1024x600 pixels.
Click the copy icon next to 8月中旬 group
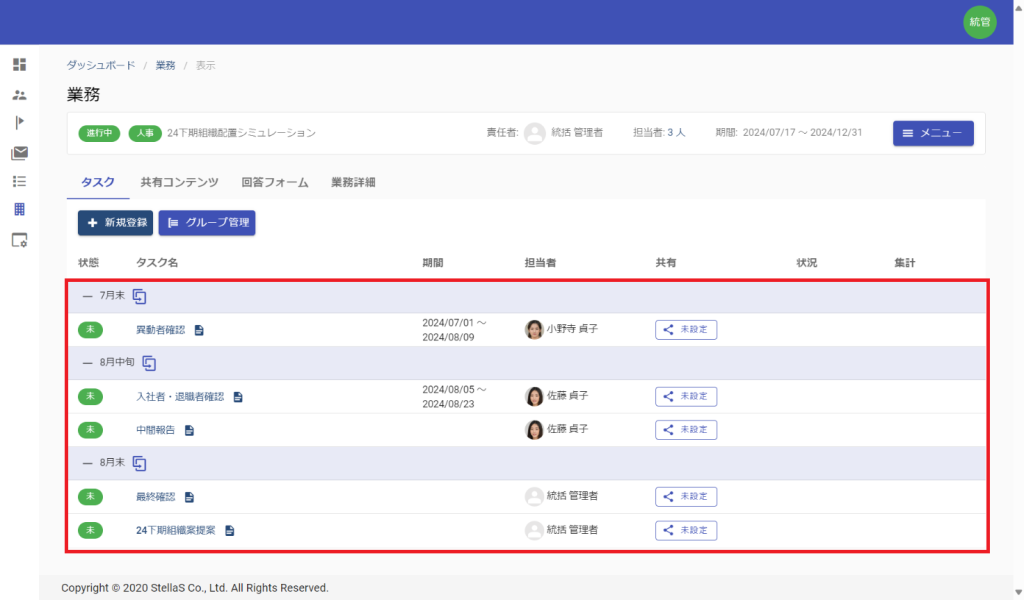click(149, 363)
